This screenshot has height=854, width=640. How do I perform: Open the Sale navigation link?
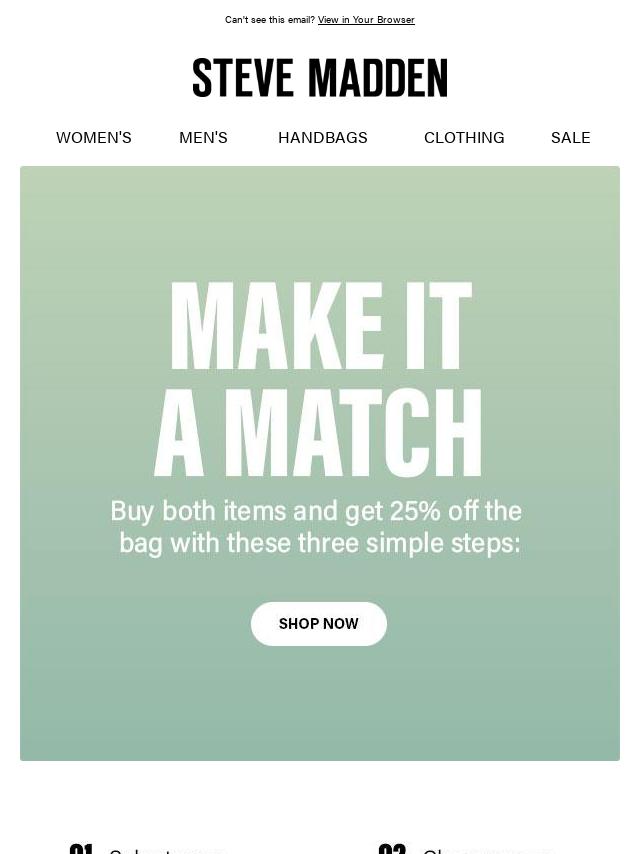(x=570, y=137)
